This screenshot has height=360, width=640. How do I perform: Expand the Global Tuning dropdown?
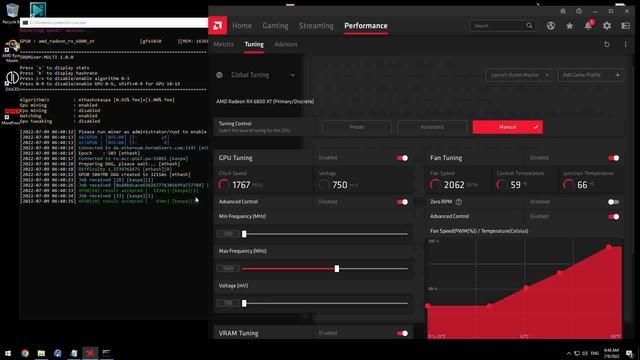pos(292,75)
